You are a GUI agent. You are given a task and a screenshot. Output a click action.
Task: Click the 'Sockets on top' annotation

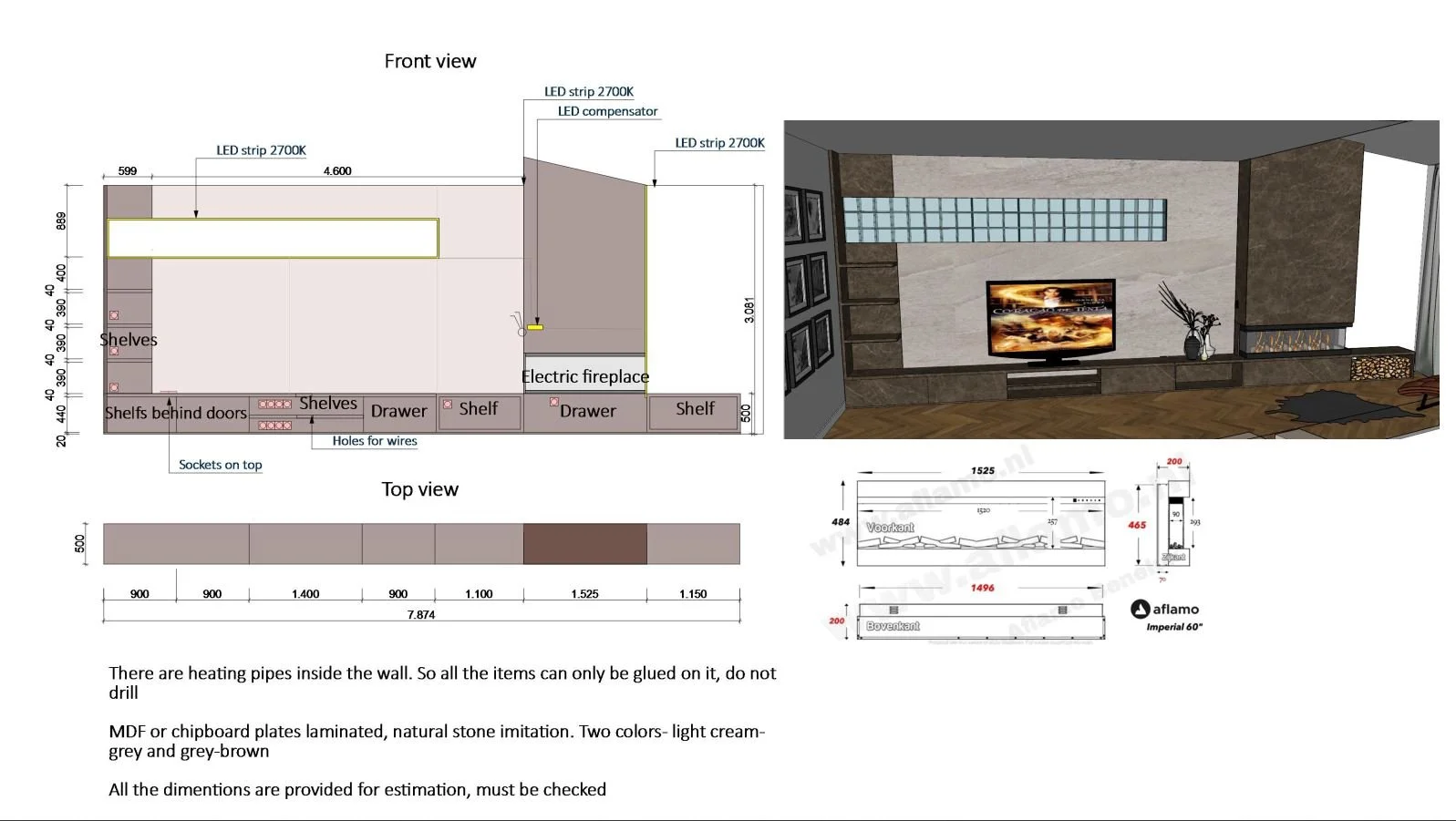click(221, 465)
